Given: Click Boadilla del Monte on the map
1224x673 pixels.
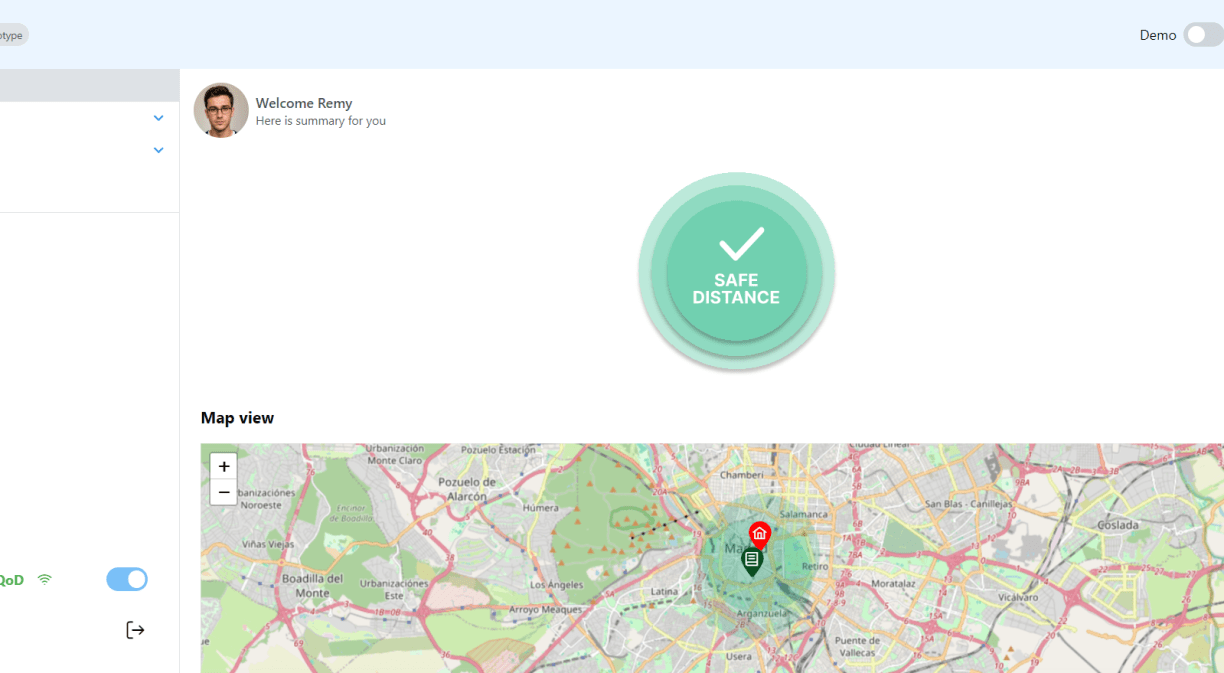Looking at the screenshot, I should (313, 585).
